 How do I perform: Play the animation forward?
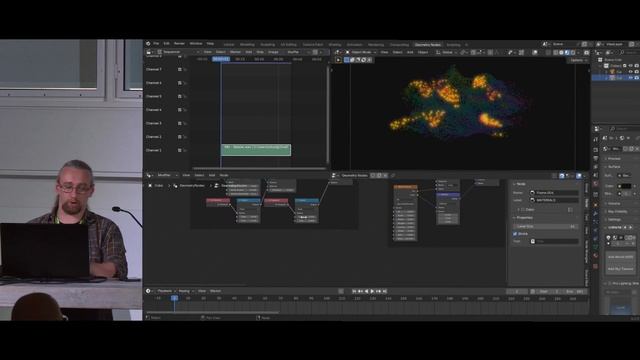372,291
